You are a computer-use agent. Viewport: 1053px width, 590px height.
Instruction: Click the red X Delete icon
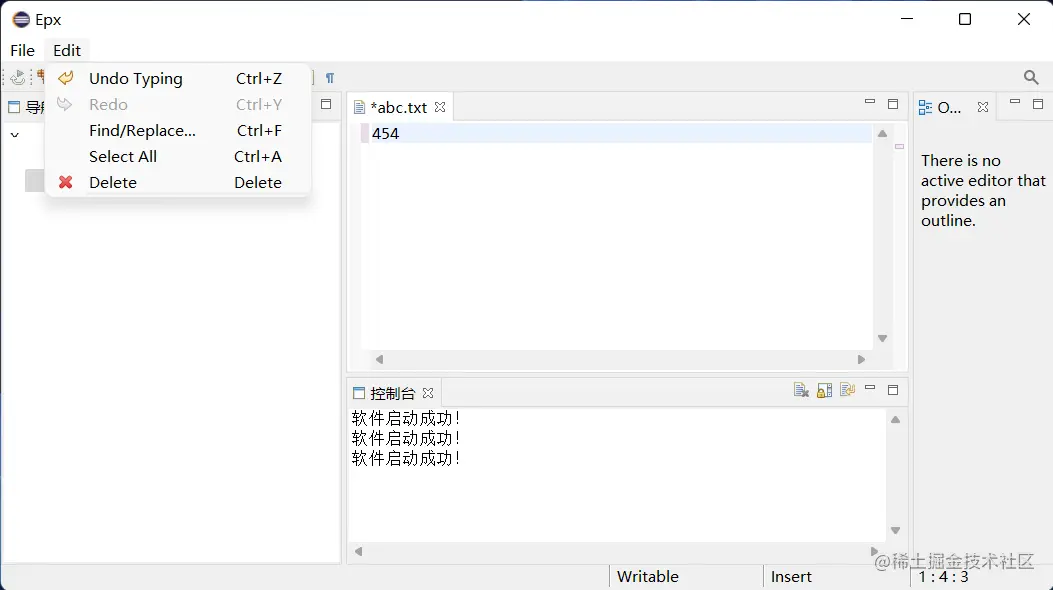(x=65, y=182)
